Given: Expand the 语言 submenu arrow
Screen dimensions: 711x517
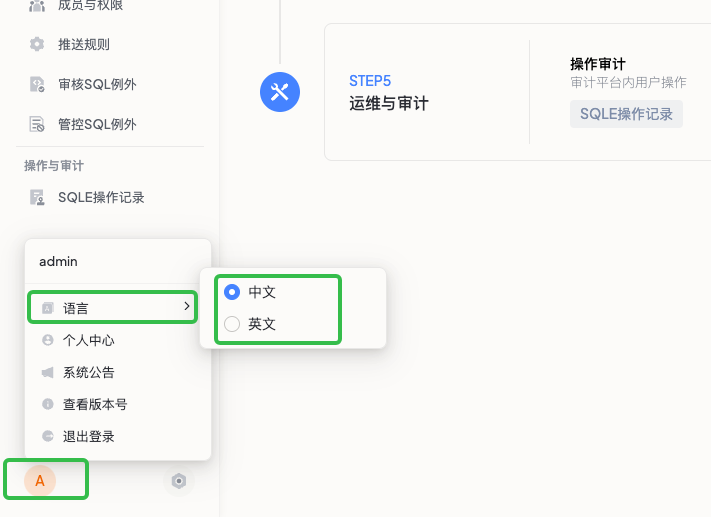Looking at the screenshot, I should [187, 307].
